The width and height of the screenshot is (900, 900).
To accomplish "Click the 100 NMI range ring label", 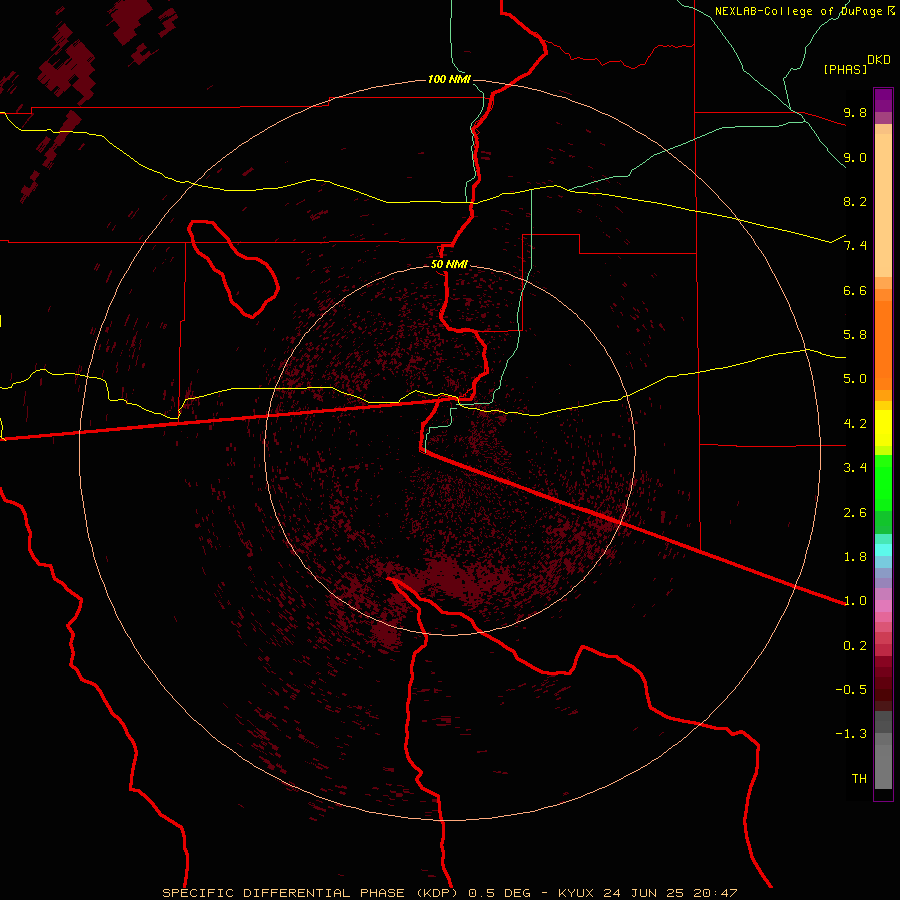I will tap(449, 79).
